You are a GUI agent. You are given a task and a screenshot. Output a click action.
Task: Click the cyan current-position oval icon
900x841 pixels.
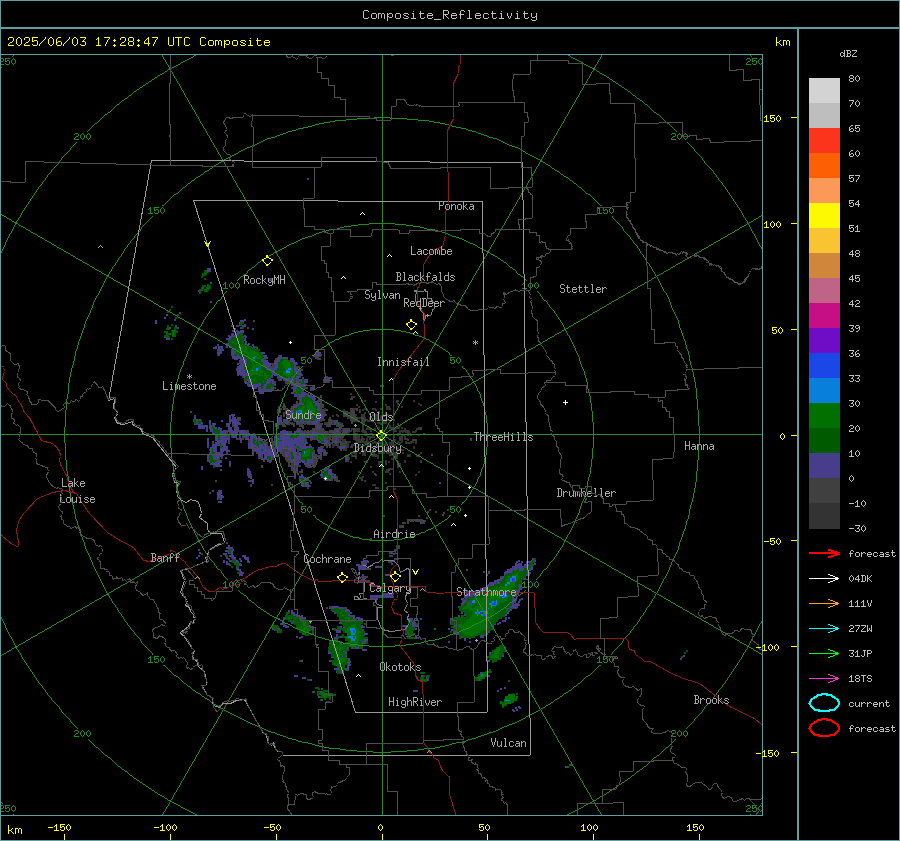[x=824, y=703]
